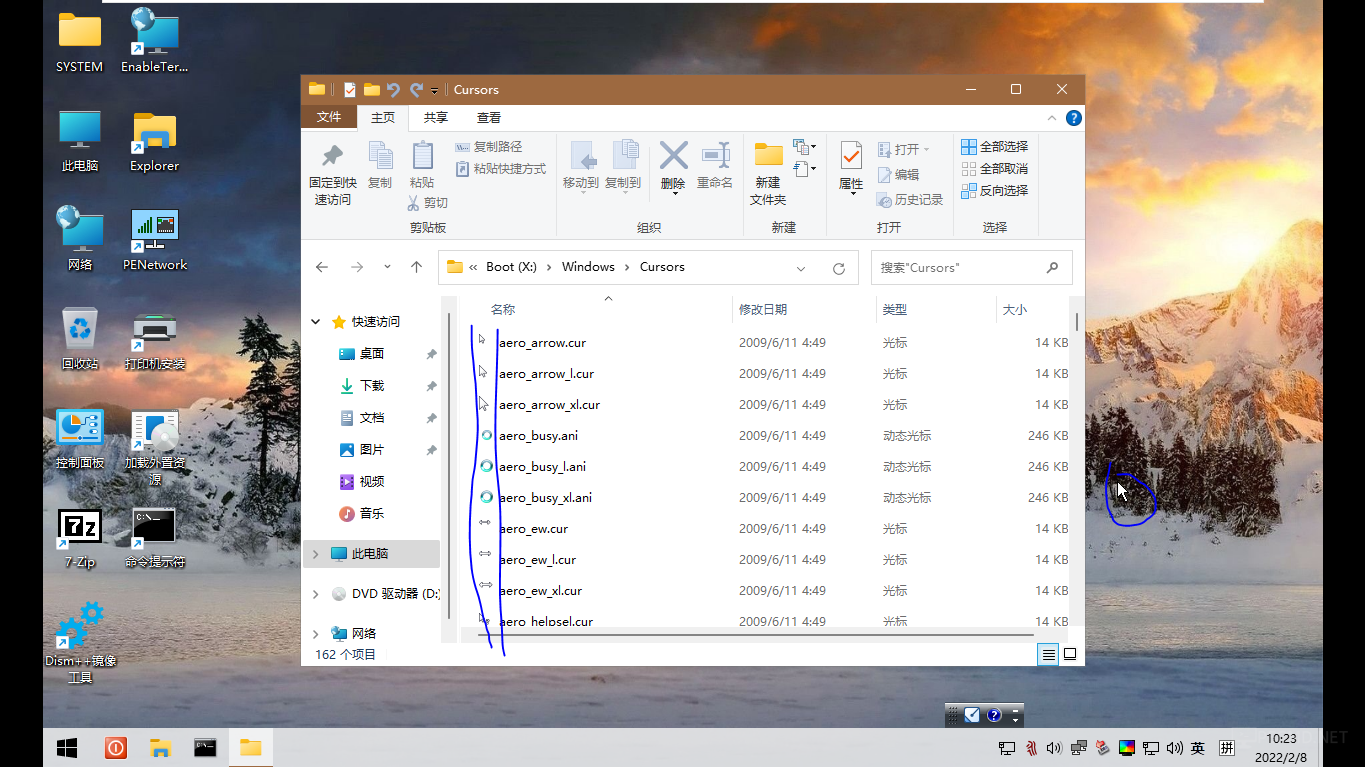
Task: Click the back navigation arrow
Action: coord(322,267)
